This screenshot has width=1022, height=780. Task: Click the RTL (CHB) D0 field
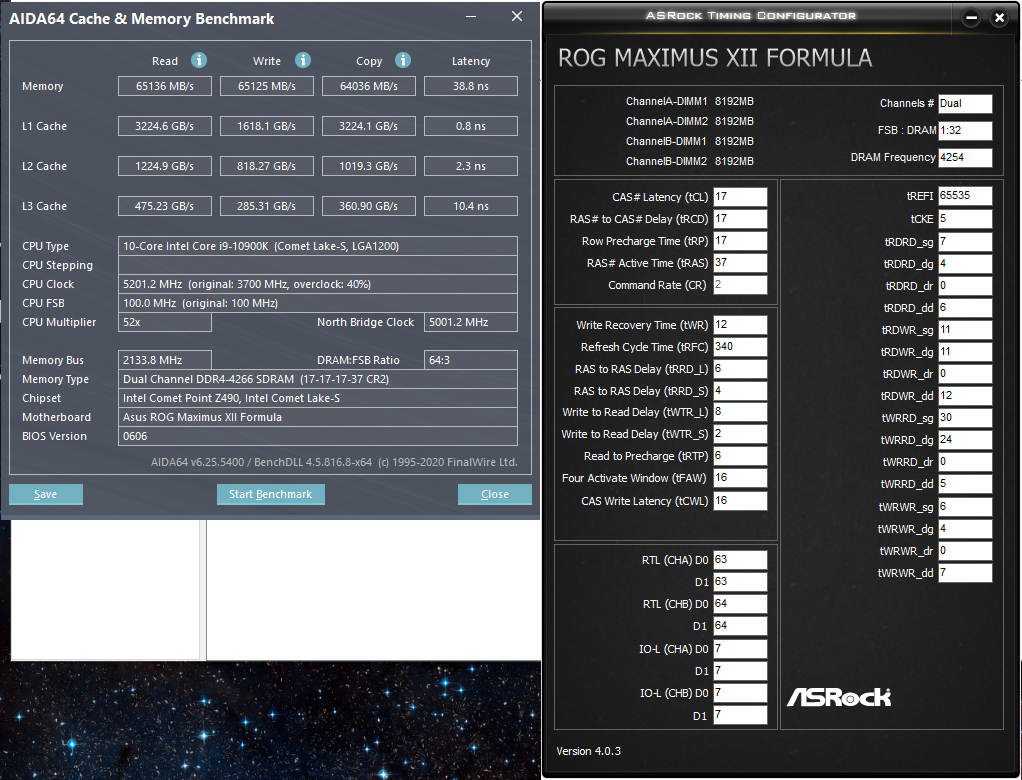(x=740, y=604)
